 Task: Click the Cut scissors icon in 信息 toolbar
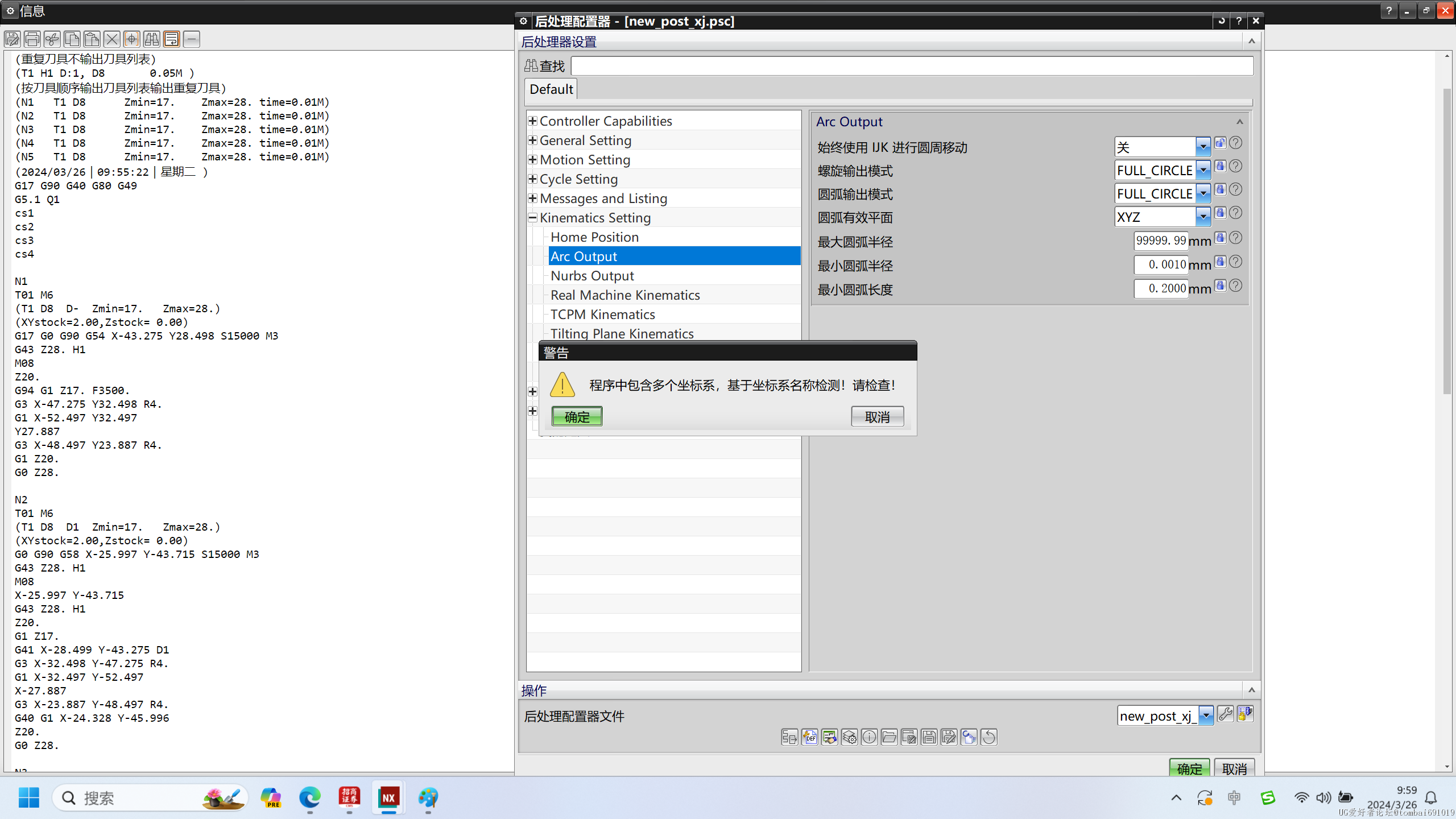pos(52,39)
